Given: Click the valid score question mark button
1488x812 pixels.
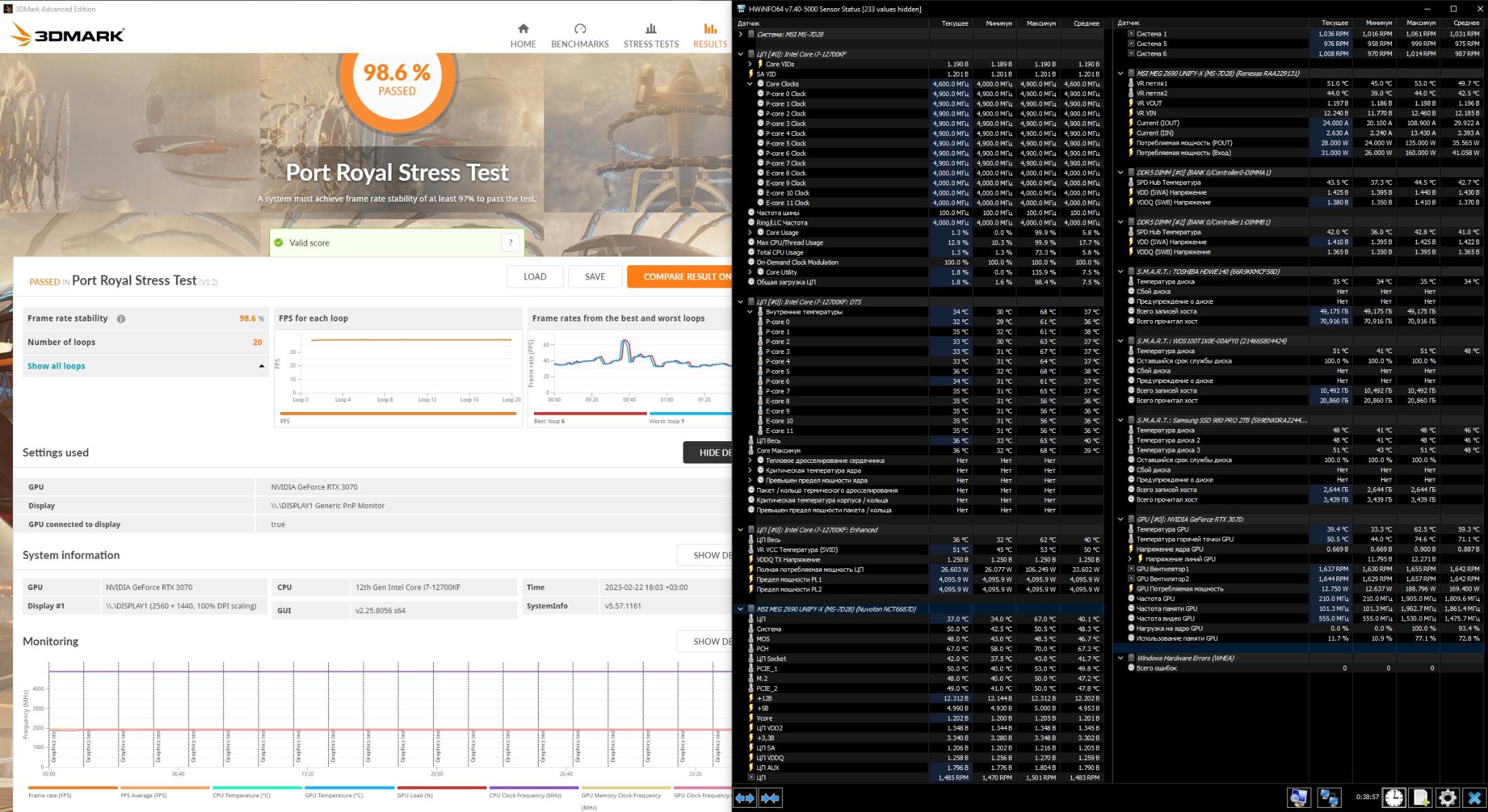Looking at the screenshot, I should [x=510, y=243].
